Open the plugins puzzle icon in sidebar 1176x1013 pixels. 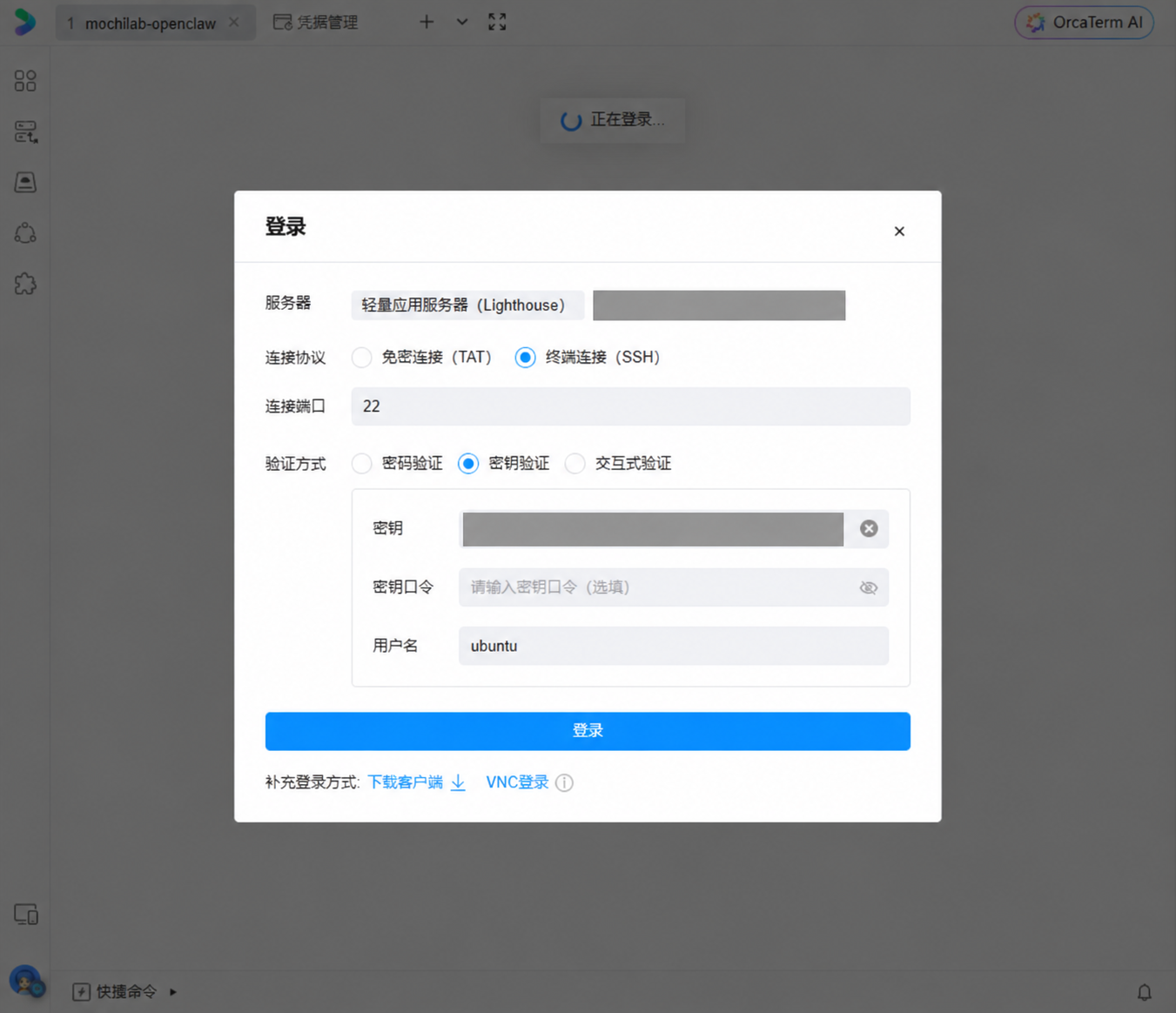pyautogui.click(x=25, y=284)
